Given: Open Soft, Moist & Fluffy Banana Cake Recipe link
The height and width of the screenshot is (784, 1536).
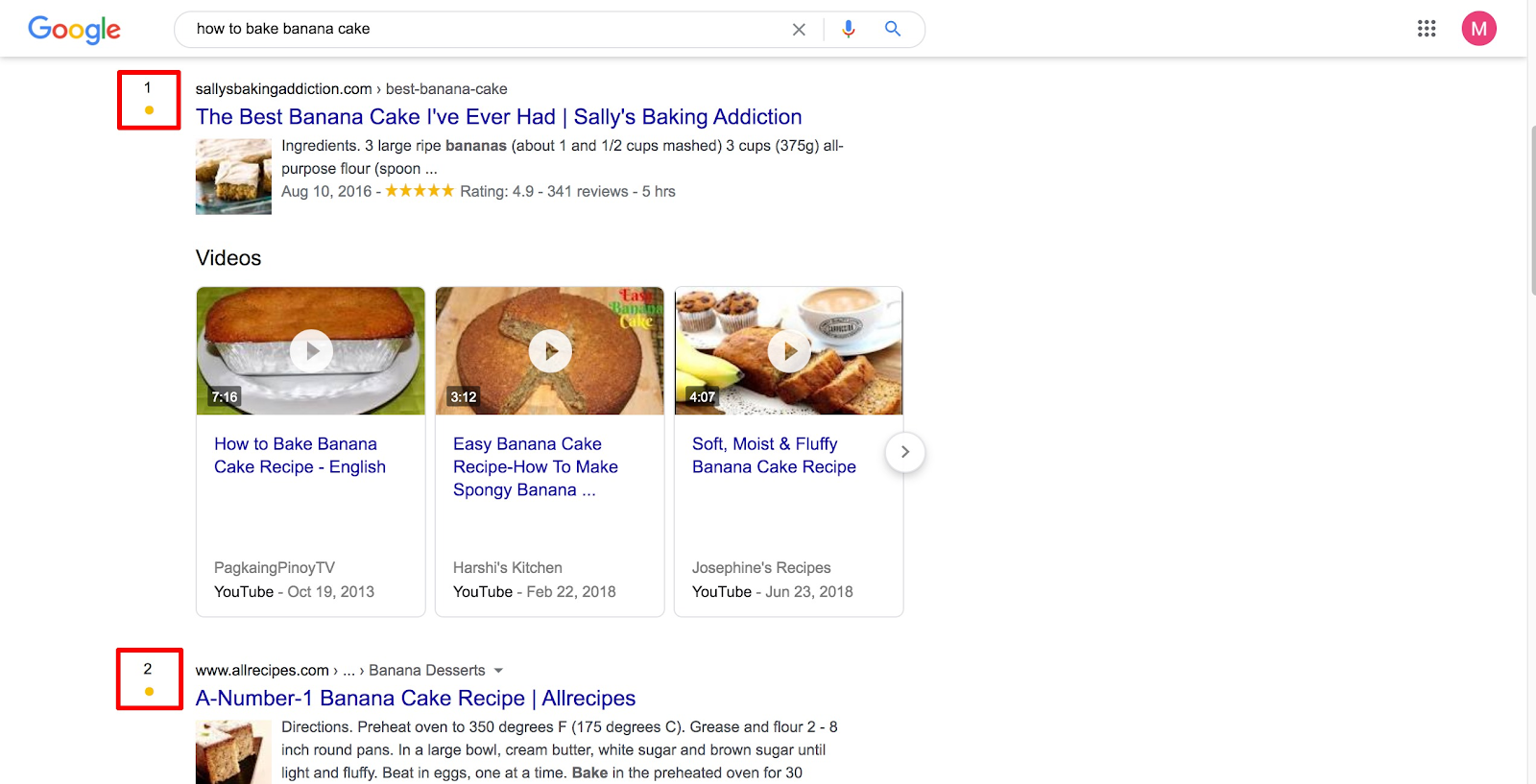Looking at the screenshot, I should pyautogui.click(x=774, y=456).
